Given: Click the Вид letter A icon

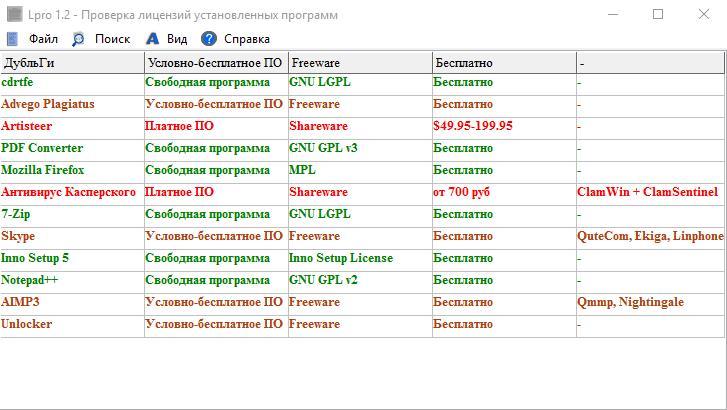Looking at the screenshot, I should pos(152,39).
